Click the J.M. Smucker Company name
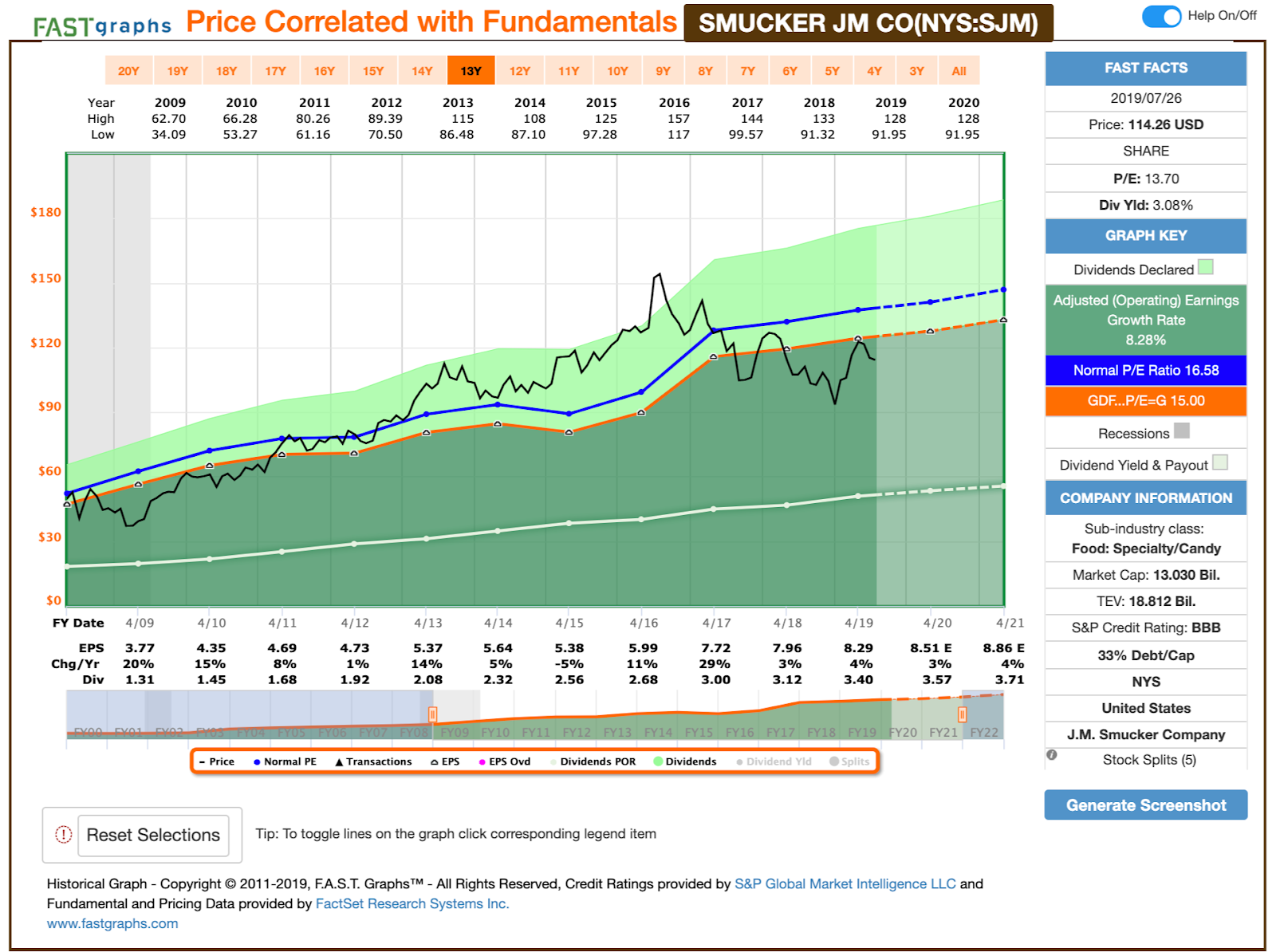 pyautogui.click(x=1146, y=734)
